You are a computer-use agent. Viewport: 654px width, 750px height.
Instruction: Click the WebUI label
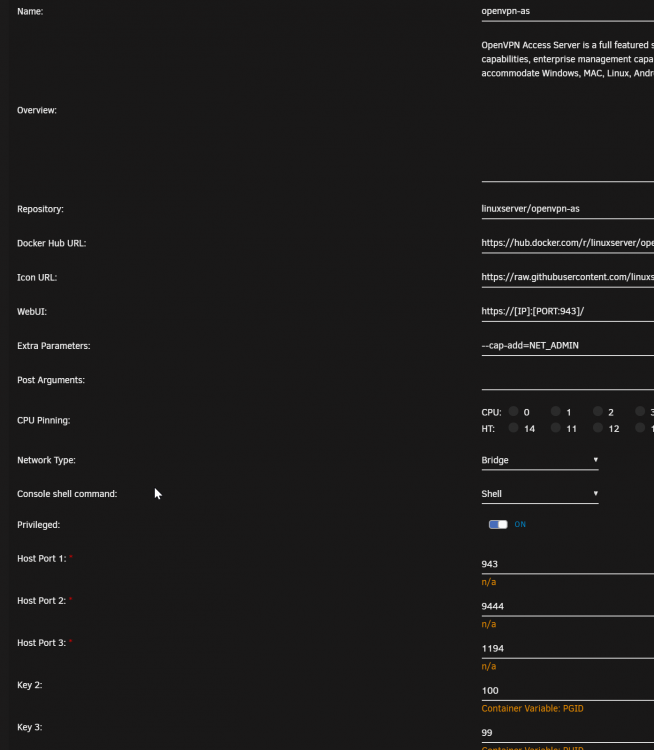tap(32, 312)
